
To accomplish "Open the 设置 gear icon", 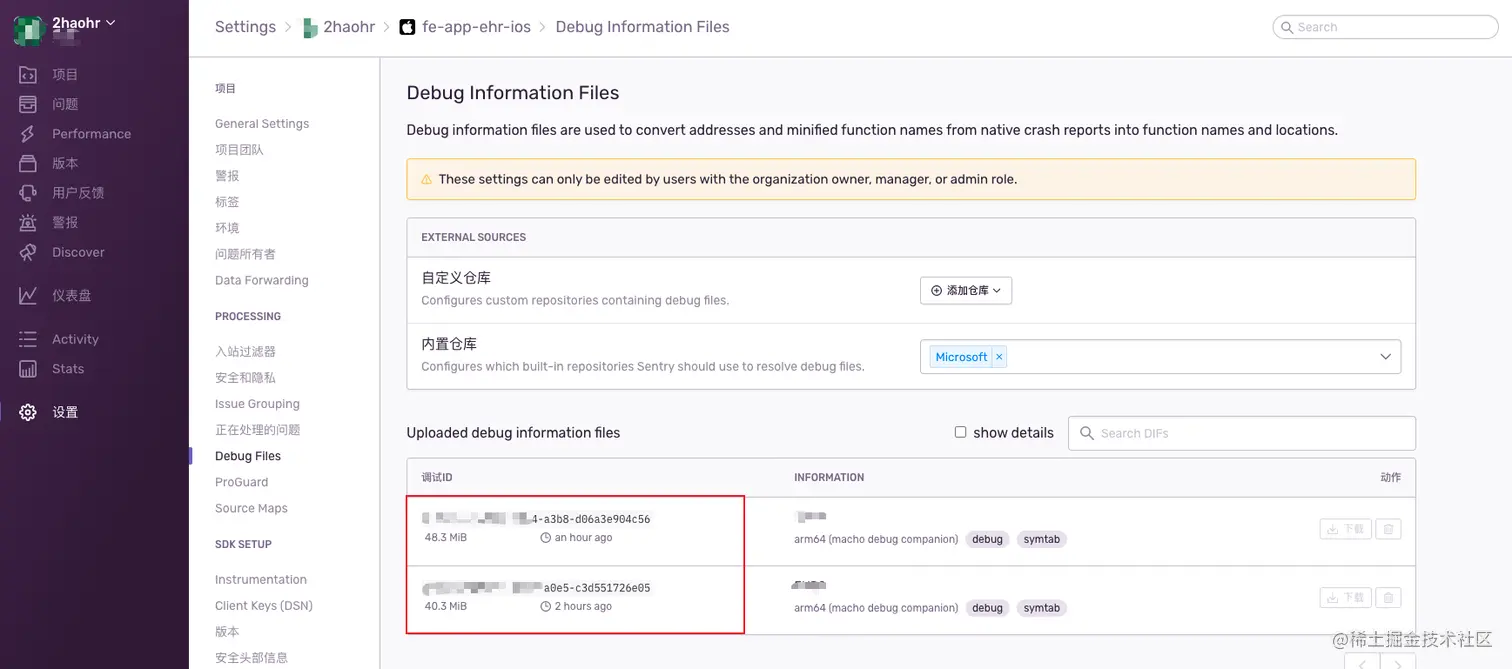I will point(28,412).
